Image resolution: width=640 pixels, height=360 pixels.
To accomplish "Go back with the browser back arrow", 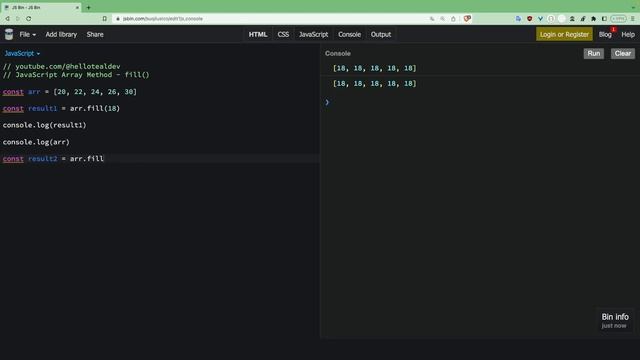I will coord(7,19).
